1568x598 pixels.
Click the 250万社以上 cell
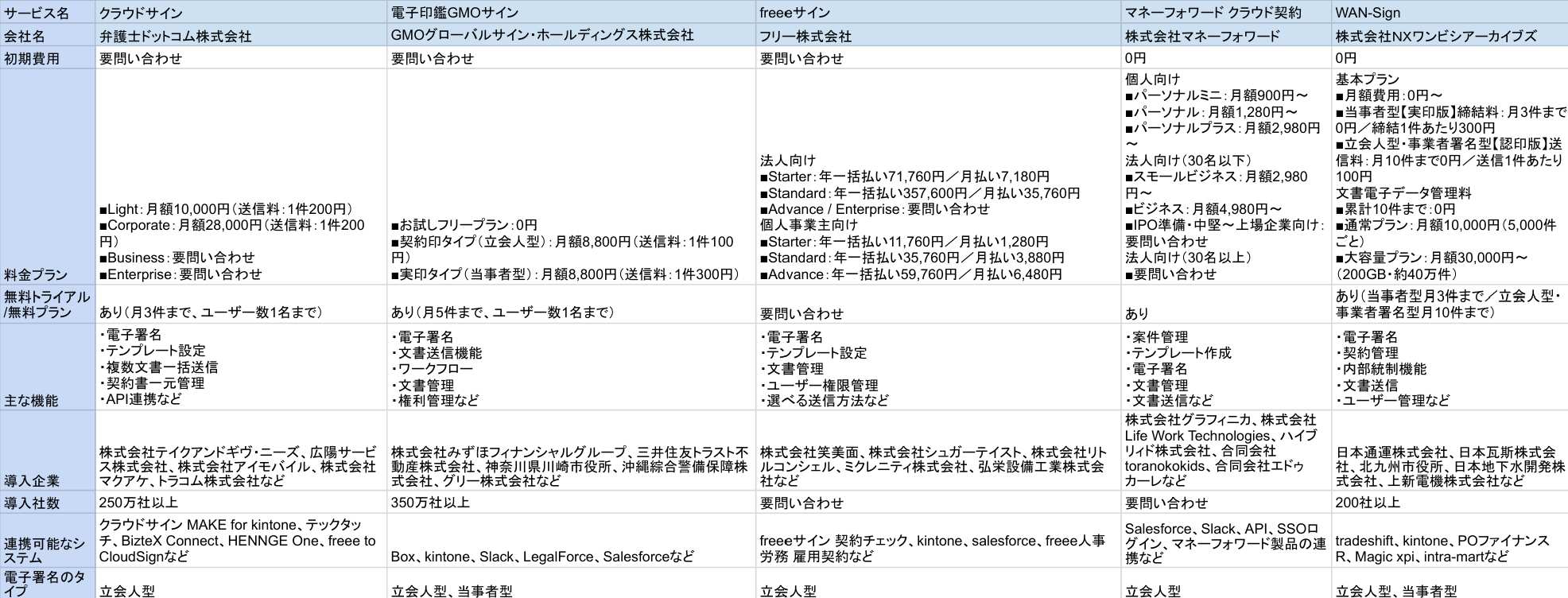(241, 502)
